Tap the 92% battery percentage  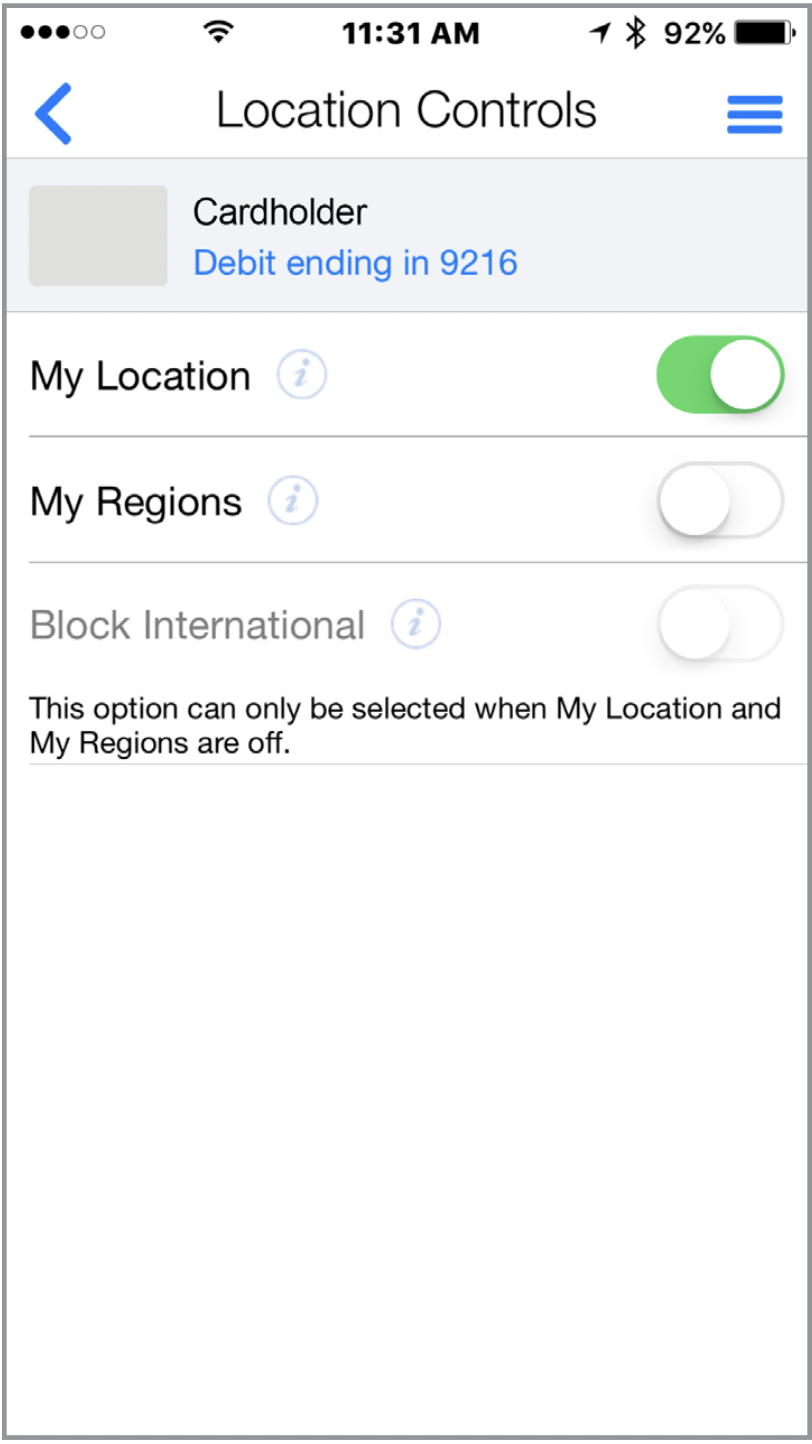pyautogui.click(x=694, y=33)
